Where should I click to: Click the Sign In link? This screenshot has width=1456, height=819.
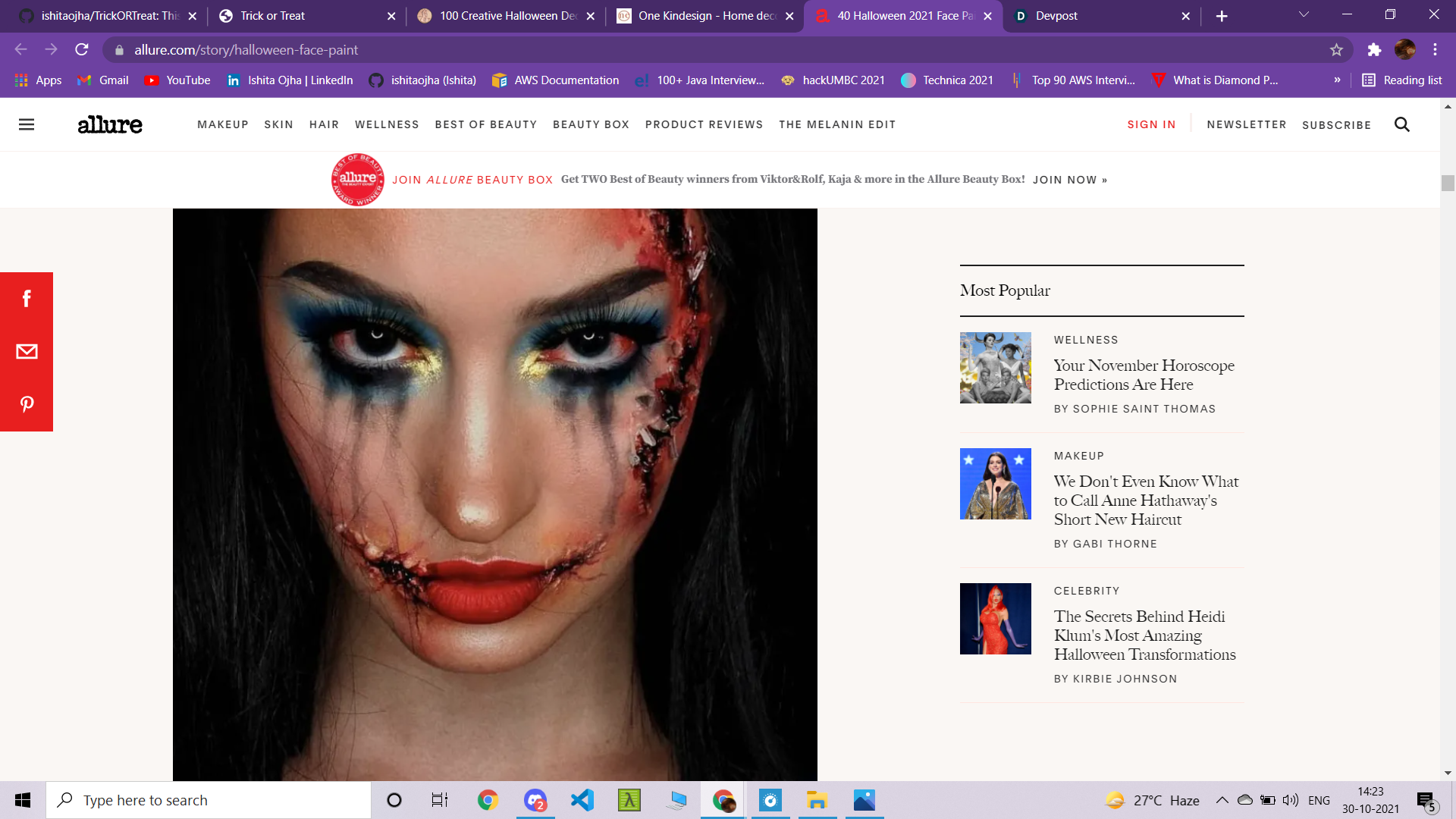tap(1151, 124)
